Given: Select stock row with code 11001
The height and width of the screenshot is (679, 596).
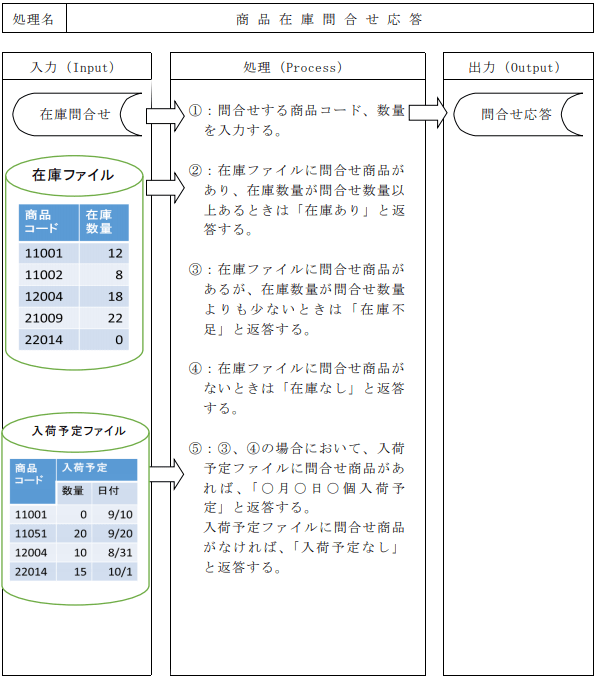Looking at the screenshot, I should point(74,253).
